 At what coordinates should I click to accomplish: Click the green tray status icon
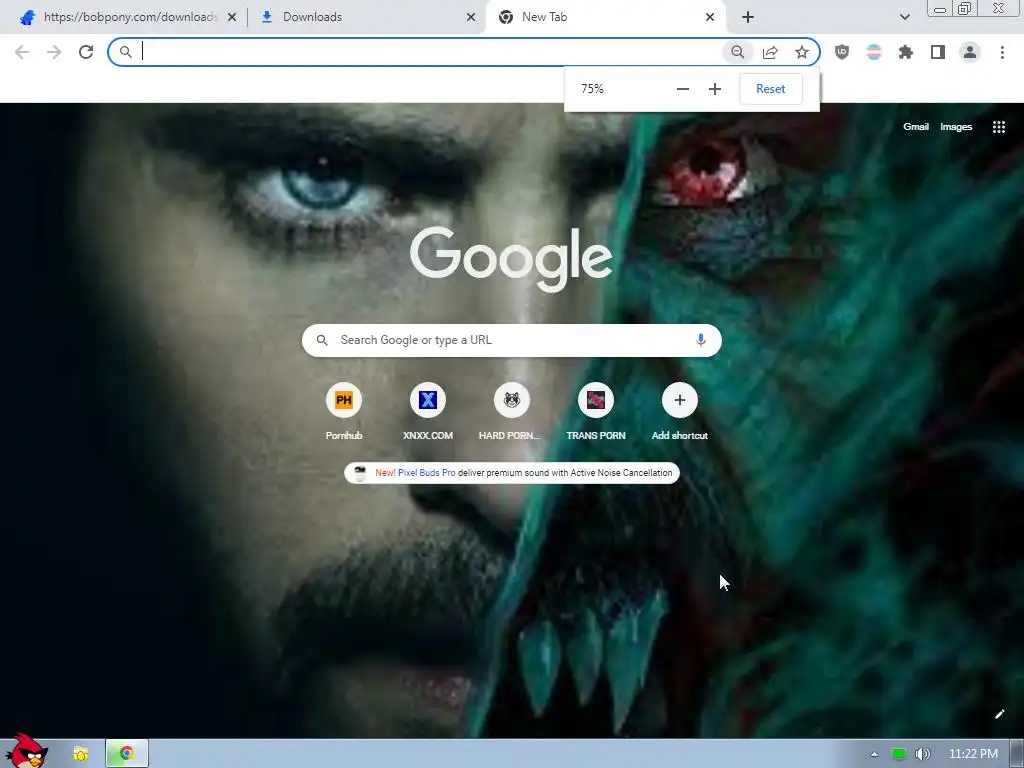(x=899, y=754)
